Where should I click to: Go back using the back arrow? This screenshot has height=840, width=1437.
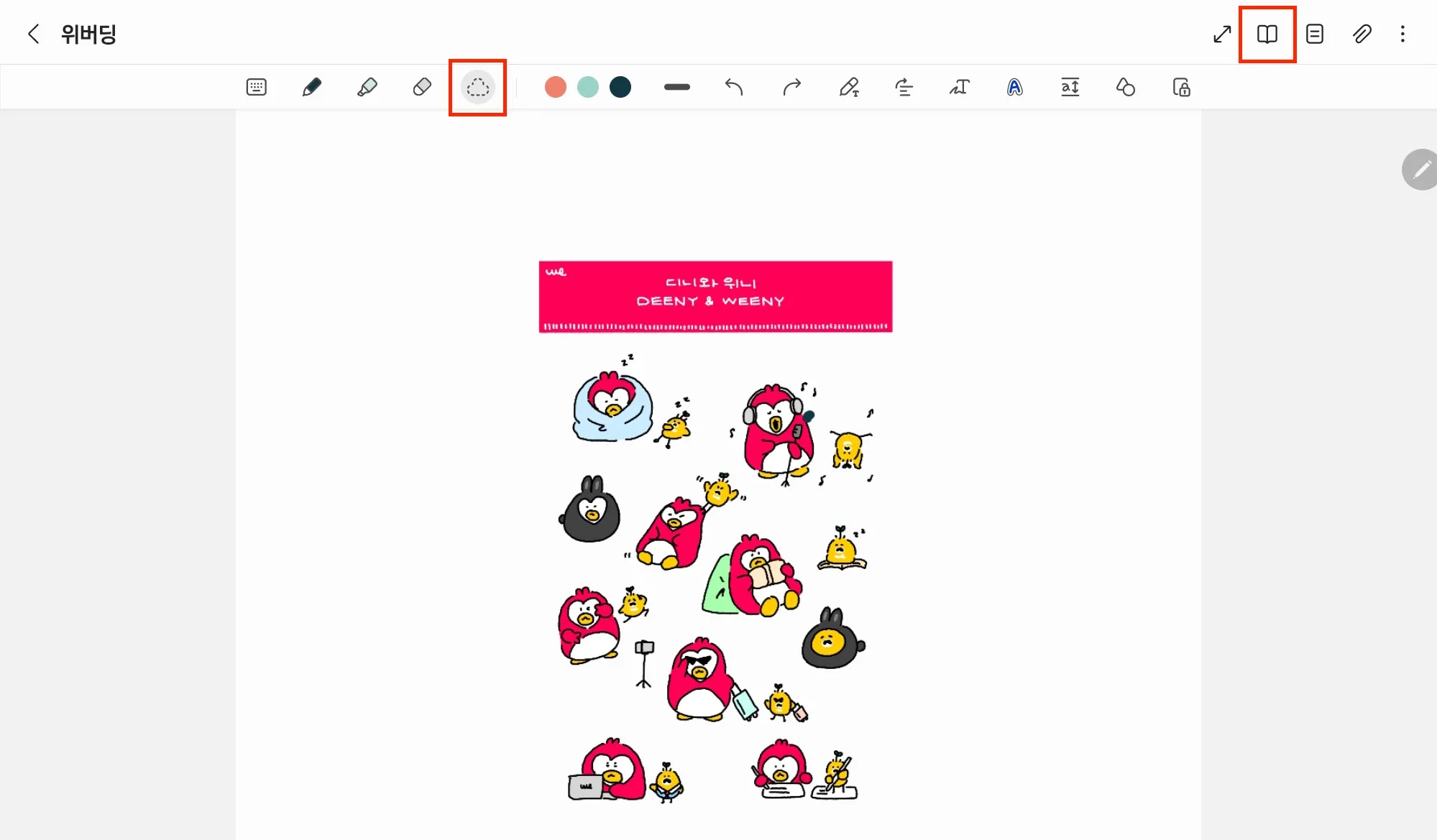pos(33,34)
